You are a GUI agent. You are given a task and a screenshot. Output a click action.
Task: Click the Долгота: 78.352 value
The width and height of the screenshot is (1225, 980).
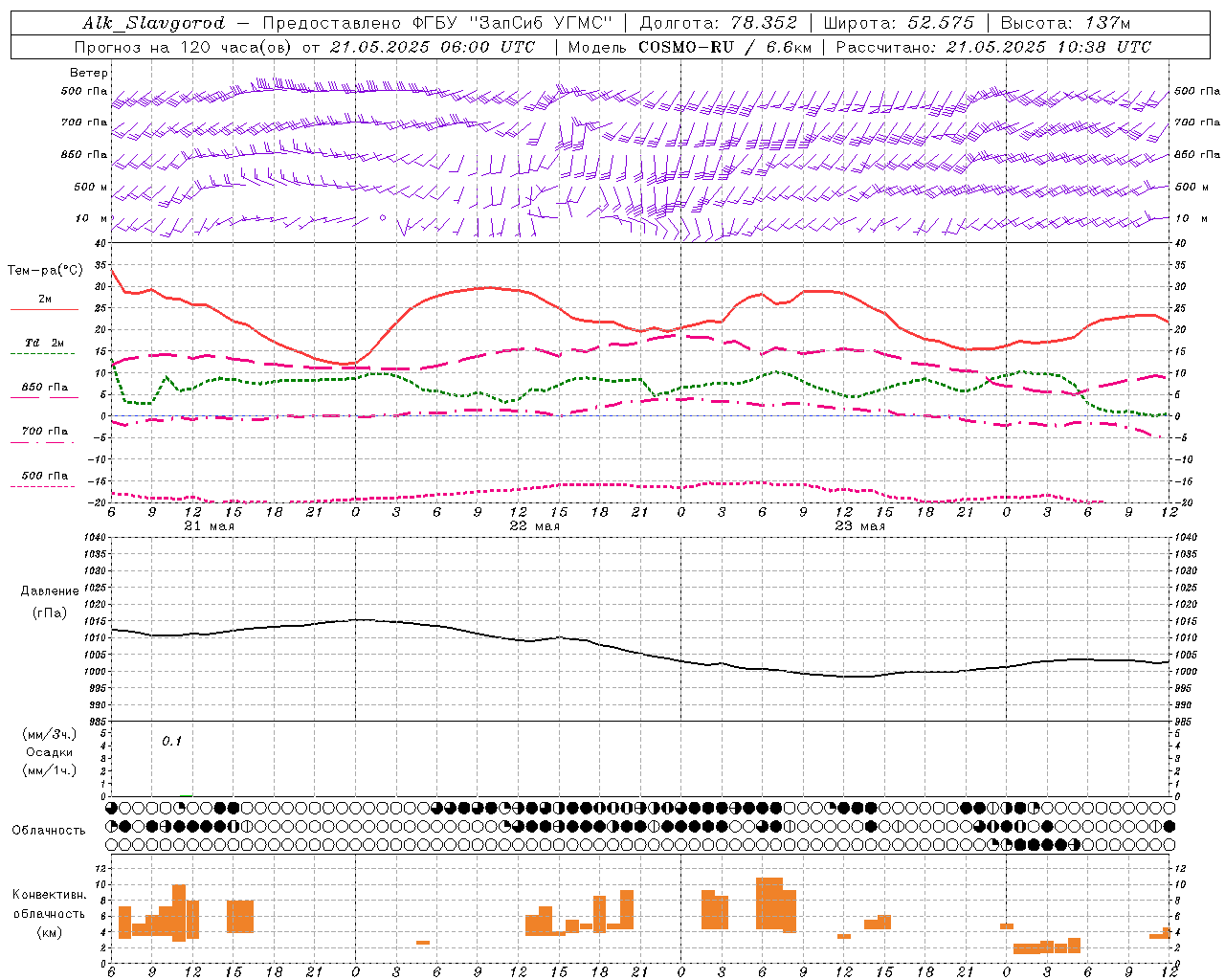(x=719, y=23)
